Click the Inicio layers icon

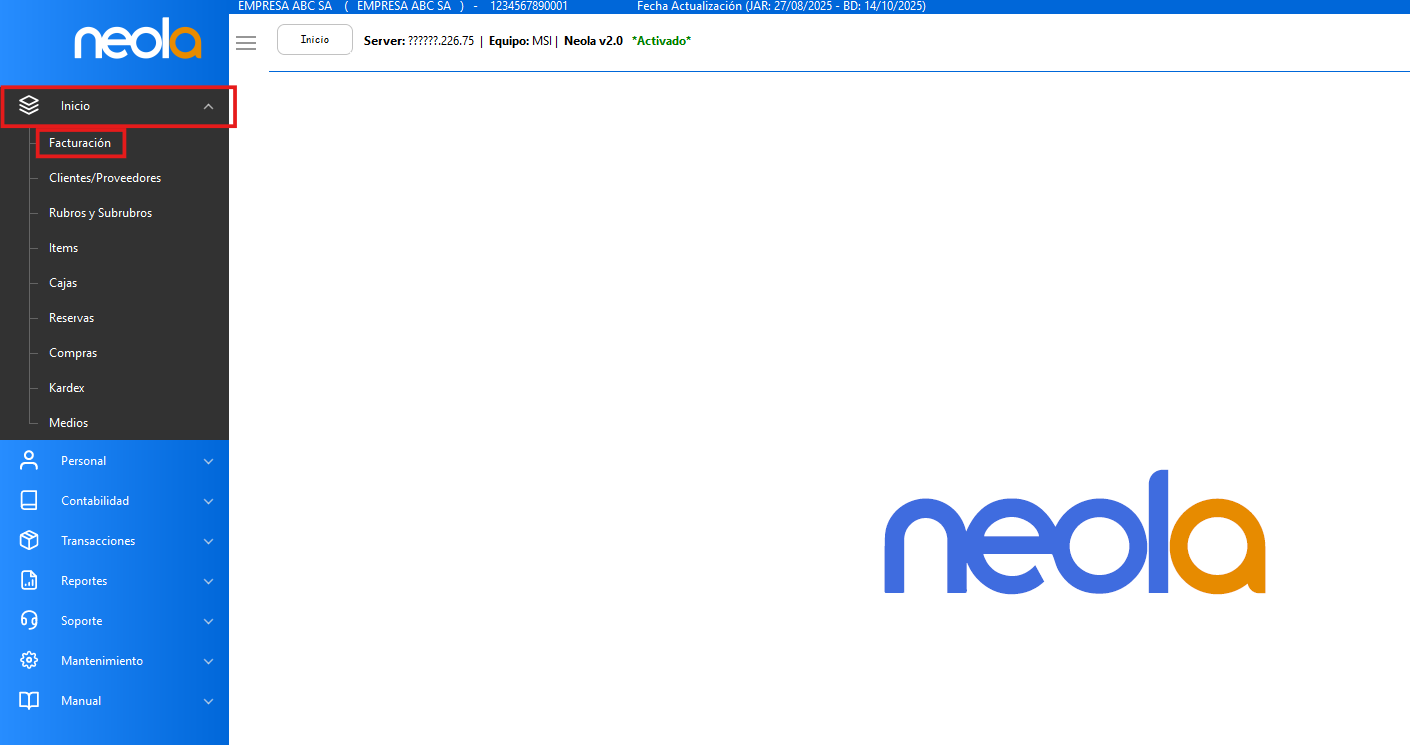tap(29, 105)
